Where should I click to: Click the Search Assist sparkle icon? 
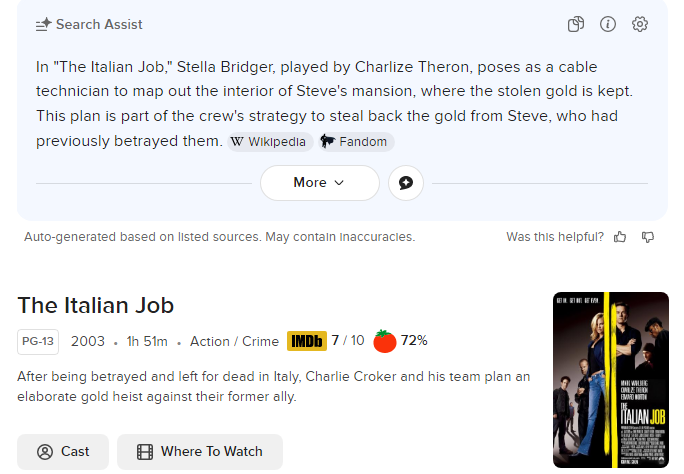44,24
